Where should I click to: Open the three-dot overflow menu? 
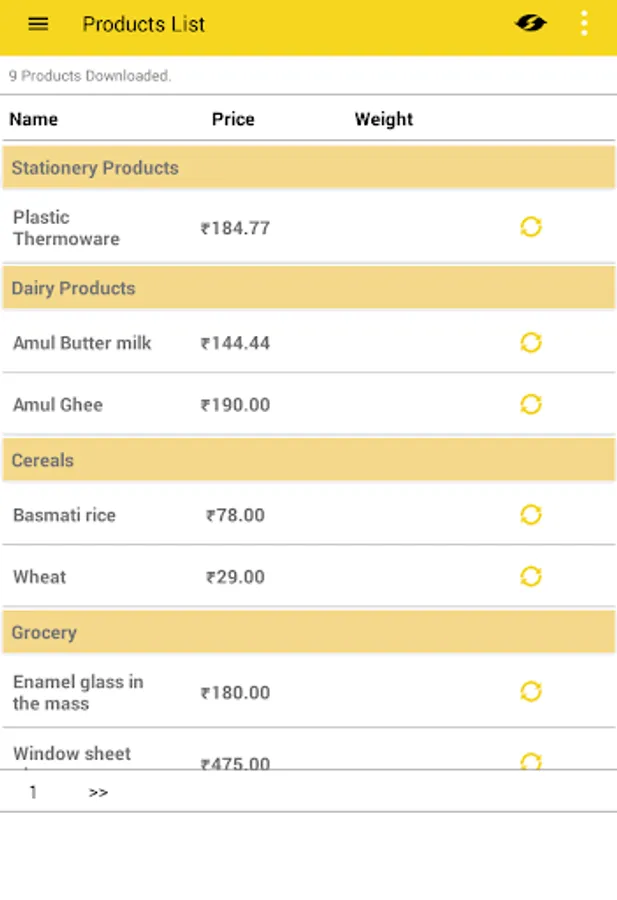pyautogui.click(x=584, y=24)
